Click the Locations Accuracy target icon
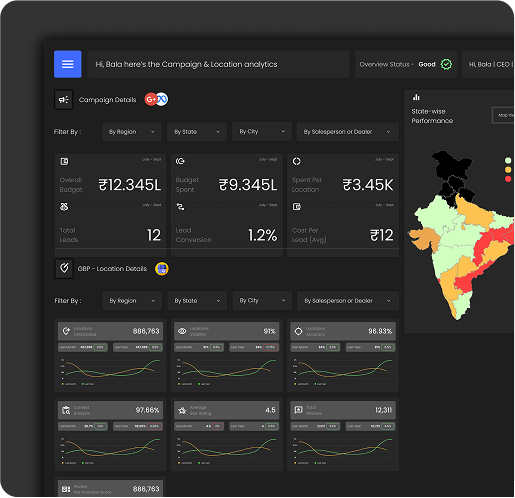This screenshot has height=498, width=515. 298,331
